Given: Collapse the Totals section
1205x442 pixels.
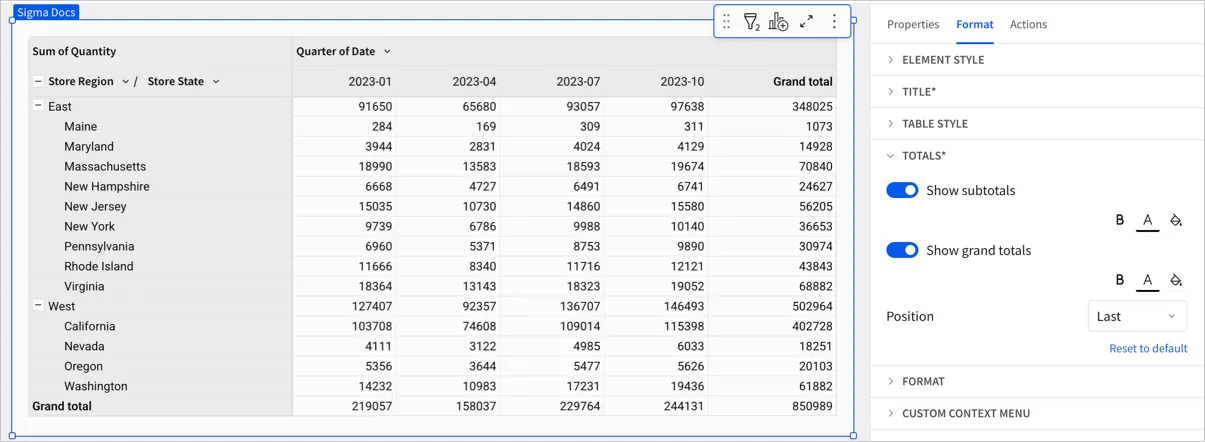Looking at the screenshot, I should (x=1037, y=156).
